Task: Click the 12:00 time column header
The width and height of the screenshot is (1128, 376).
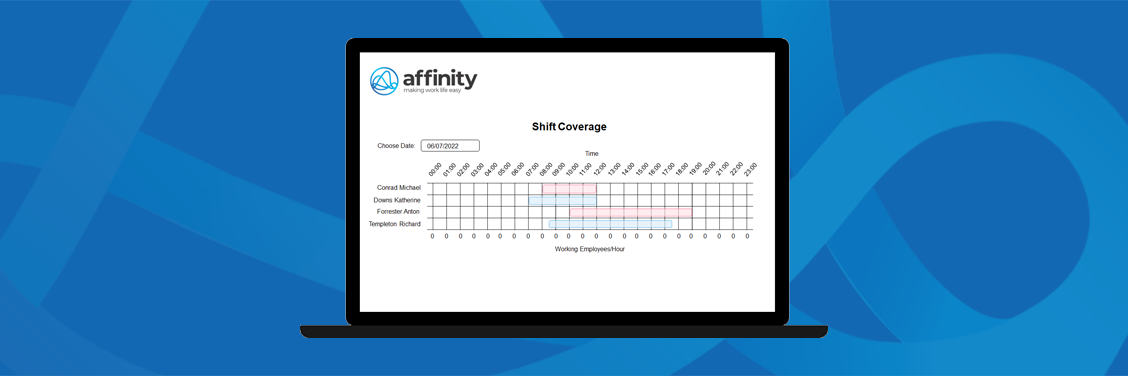Action: tap(600, 170)
